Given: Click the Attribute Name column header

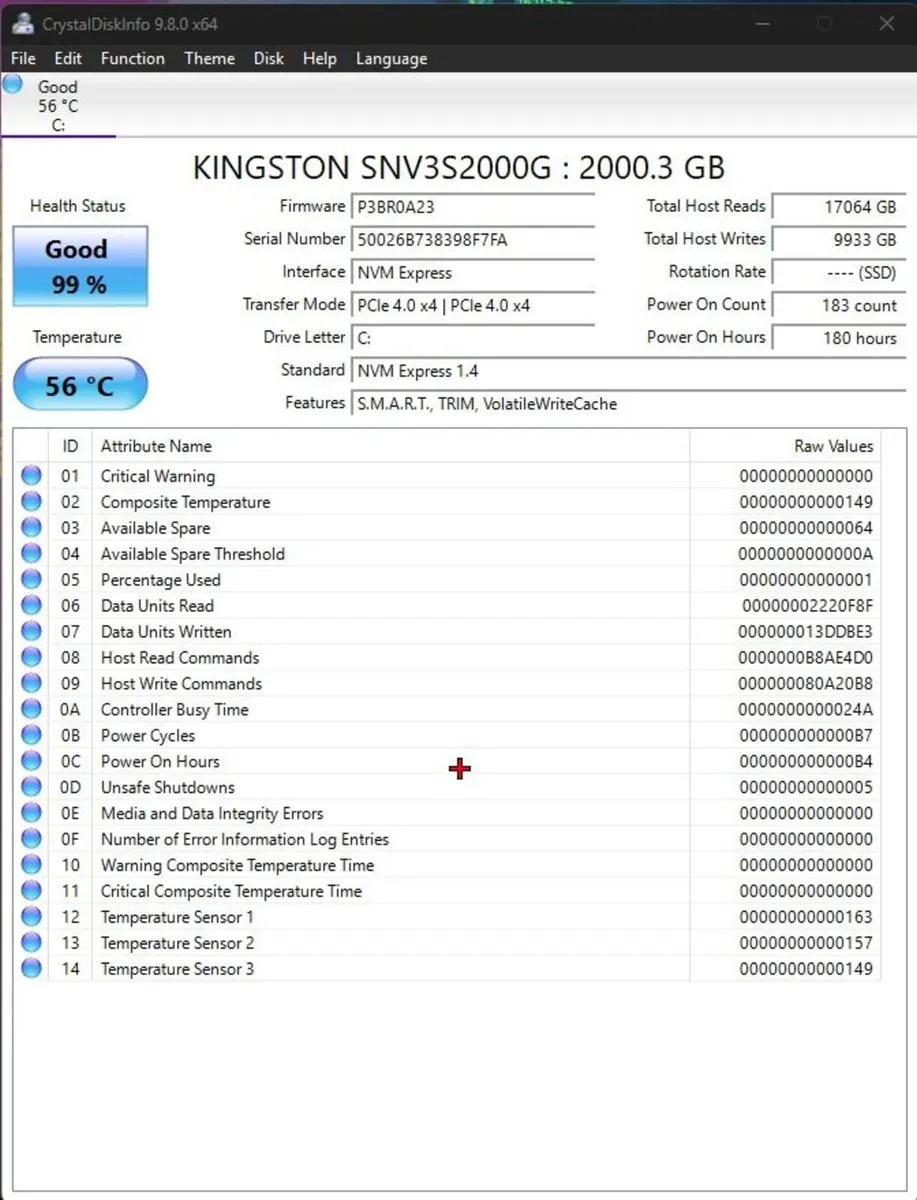Looking at the screenshot, I should coord(391,446).
